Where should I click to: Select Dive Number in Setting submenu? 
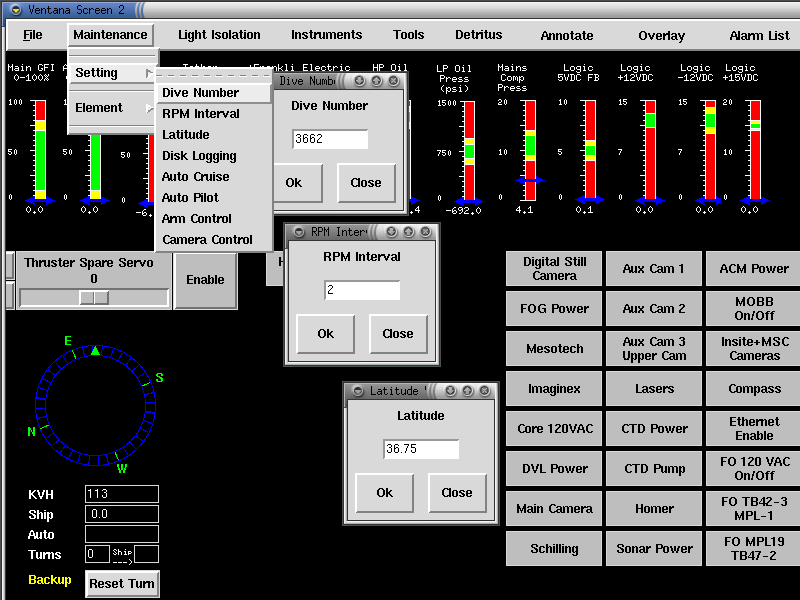point(213,93)
